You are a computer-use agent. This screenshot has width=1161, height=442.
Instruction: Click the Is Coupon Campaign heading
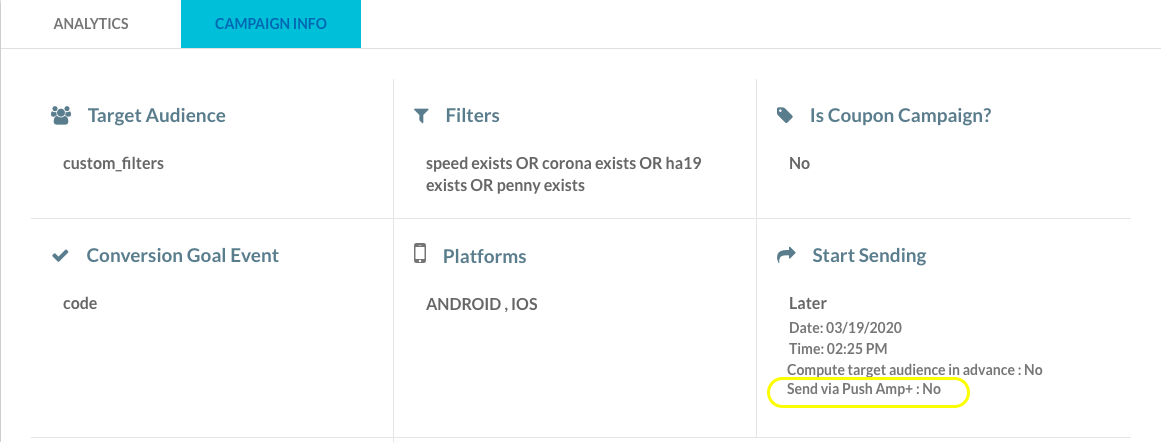coord(900,115)
